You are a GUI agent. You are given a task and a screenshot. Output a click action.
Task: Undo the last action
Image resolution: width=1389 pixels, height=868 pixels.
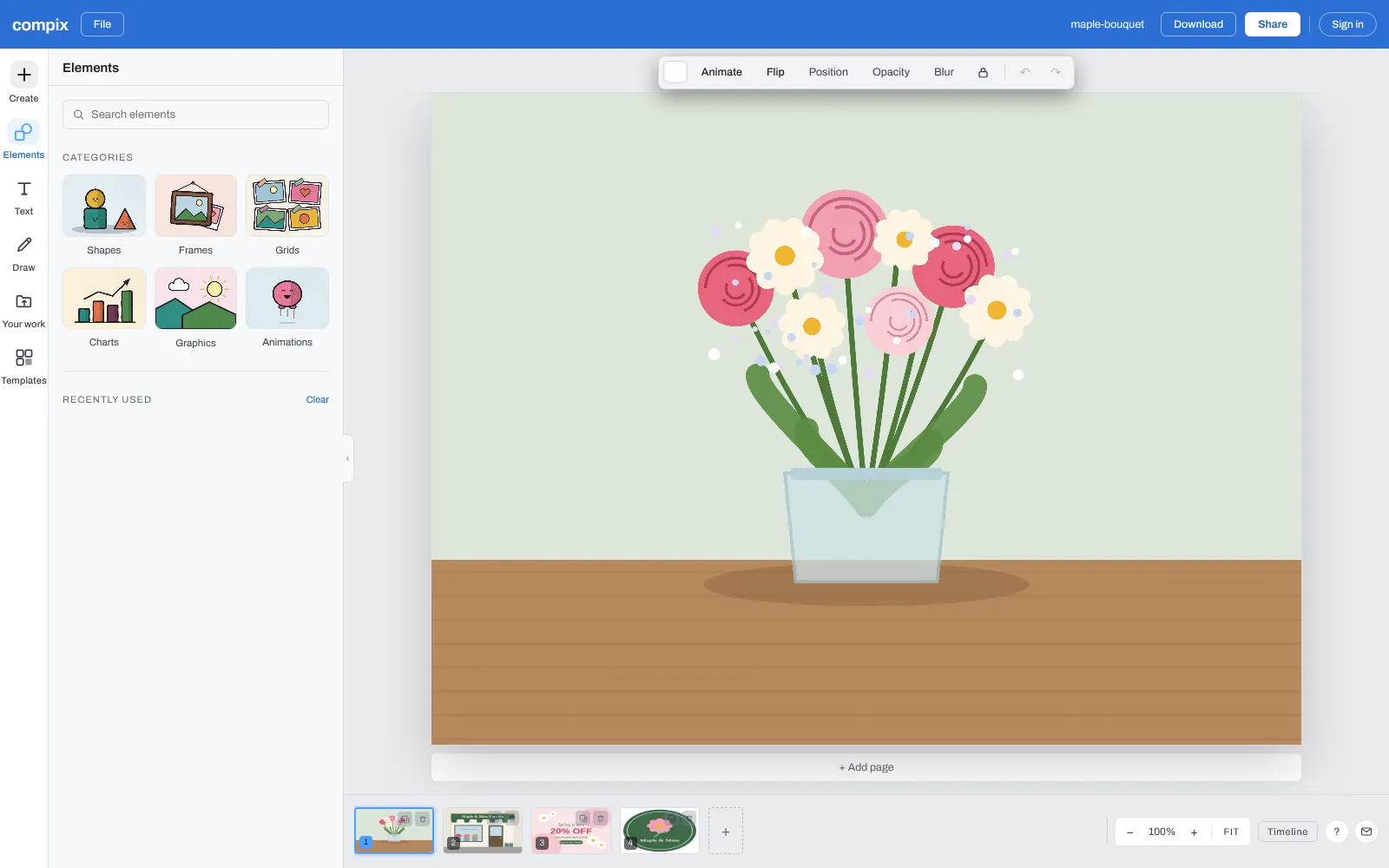1025,72
